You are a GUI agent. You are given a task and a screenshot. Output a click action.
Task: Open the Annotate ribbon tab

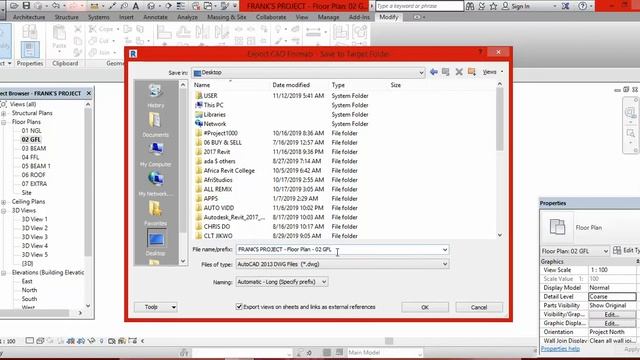click(156, 17)
